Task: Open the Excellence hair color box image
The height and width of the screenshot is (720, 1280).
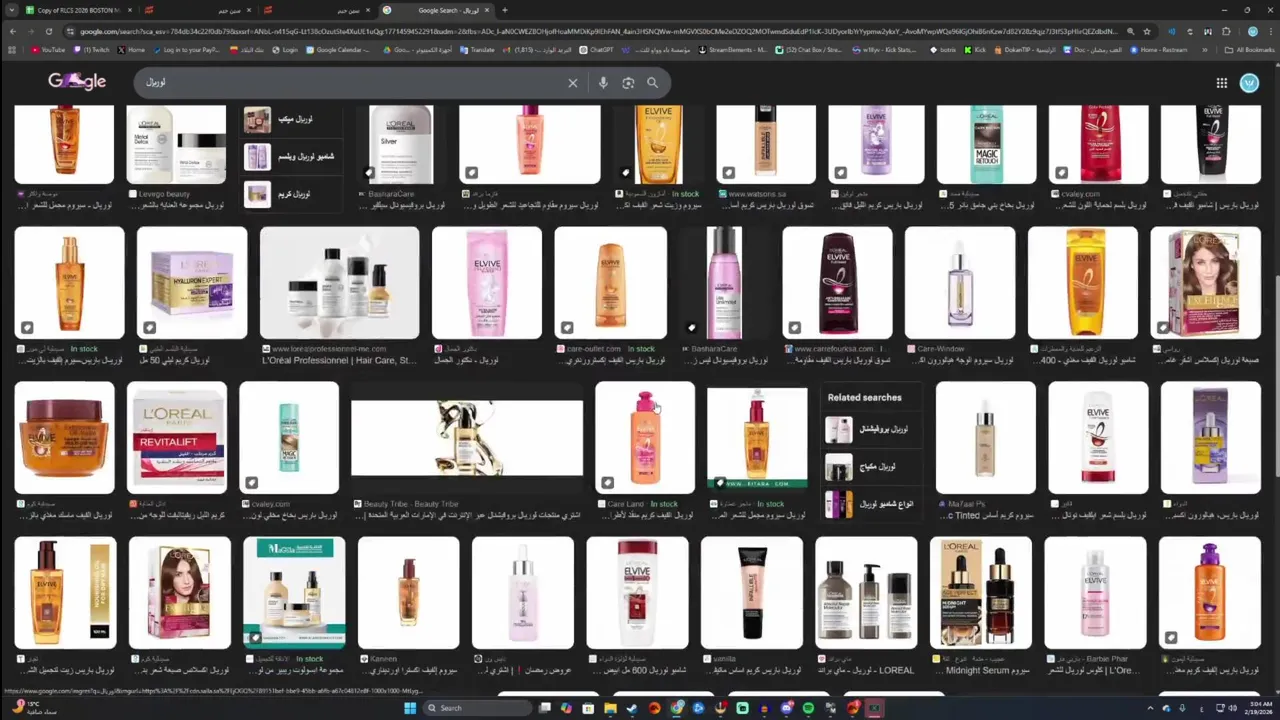Action: 1205,283
